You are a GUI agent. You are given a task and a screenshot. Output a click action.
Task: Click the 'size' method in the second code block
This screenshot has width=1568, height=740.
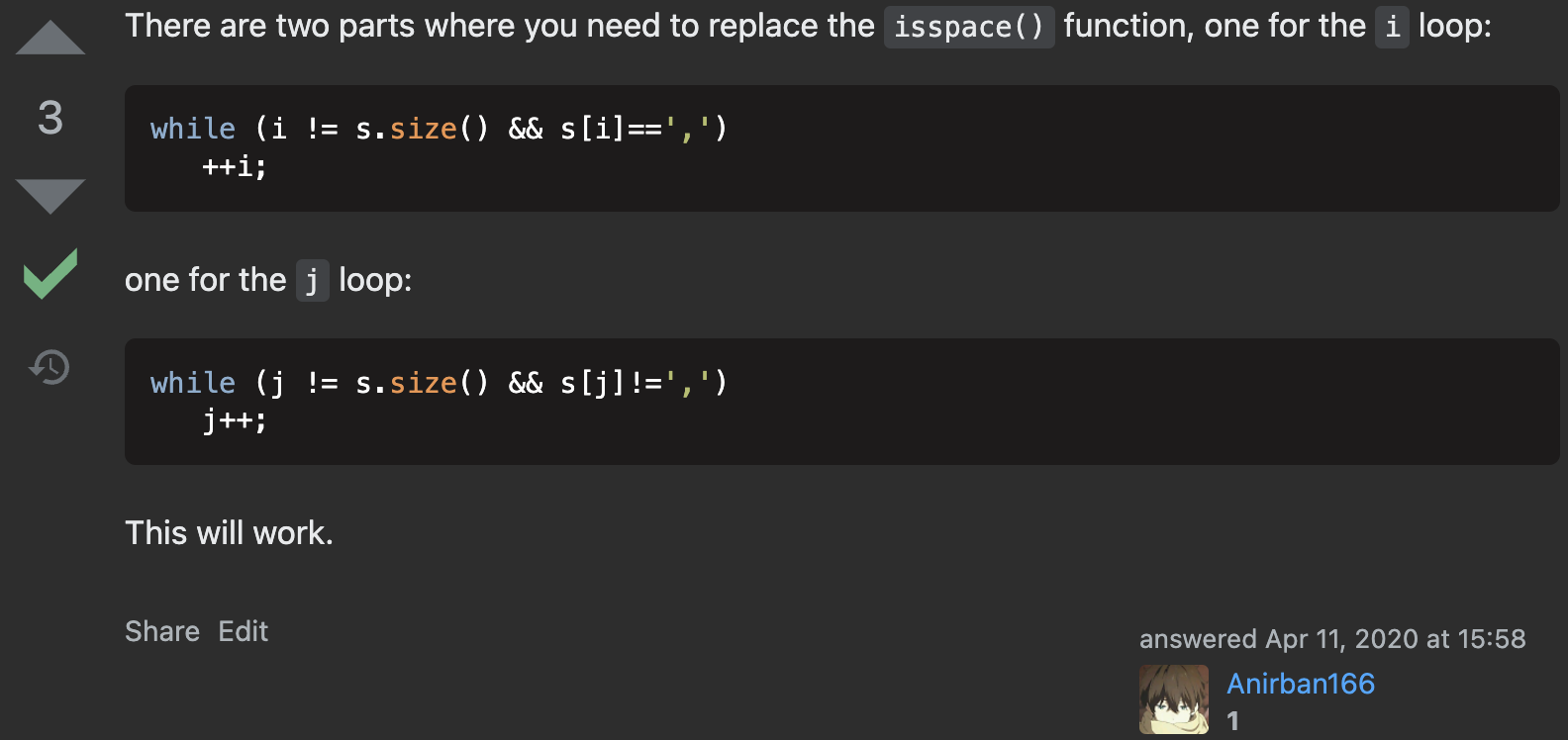[x=423, y=383]
